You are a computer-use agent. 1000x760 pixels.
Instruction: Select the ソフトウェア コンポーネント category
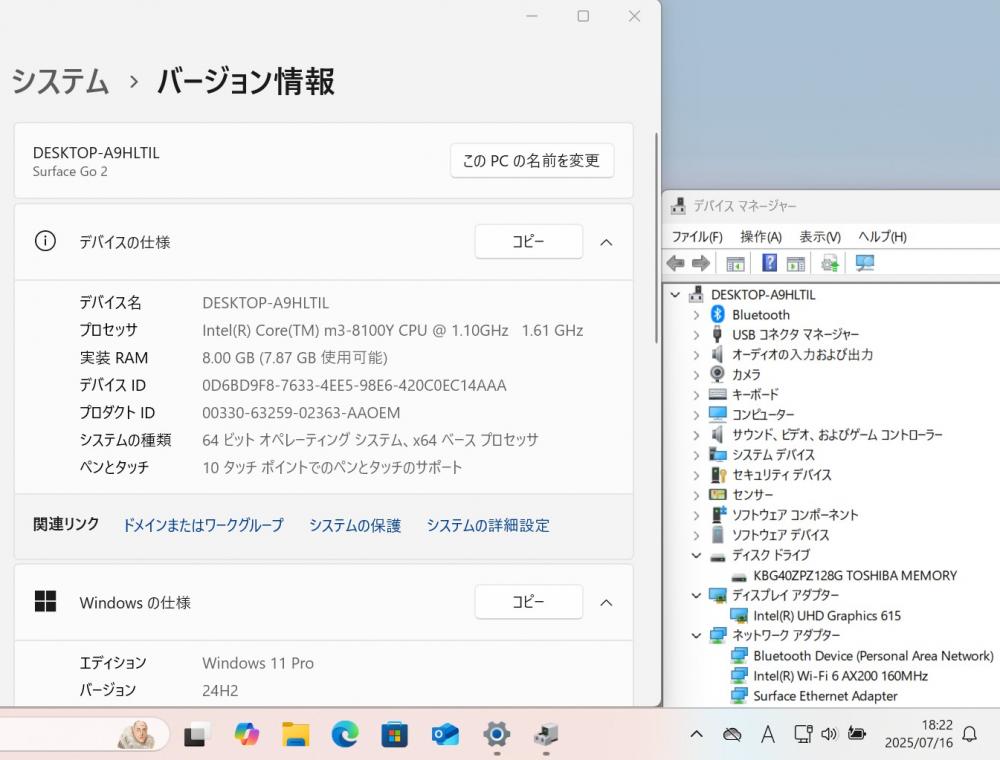795,515
